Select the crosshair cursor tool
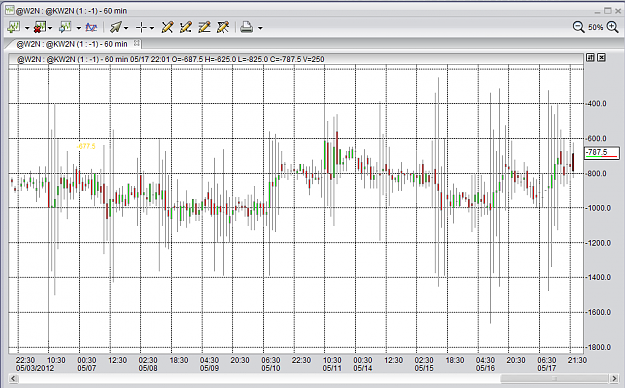Viewport: 625px width, 388px height. pos(142,28)
